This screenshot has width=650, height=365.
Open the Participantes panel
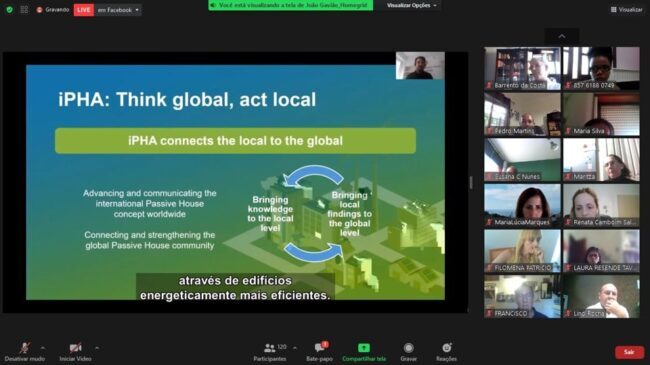click(270, 352)
